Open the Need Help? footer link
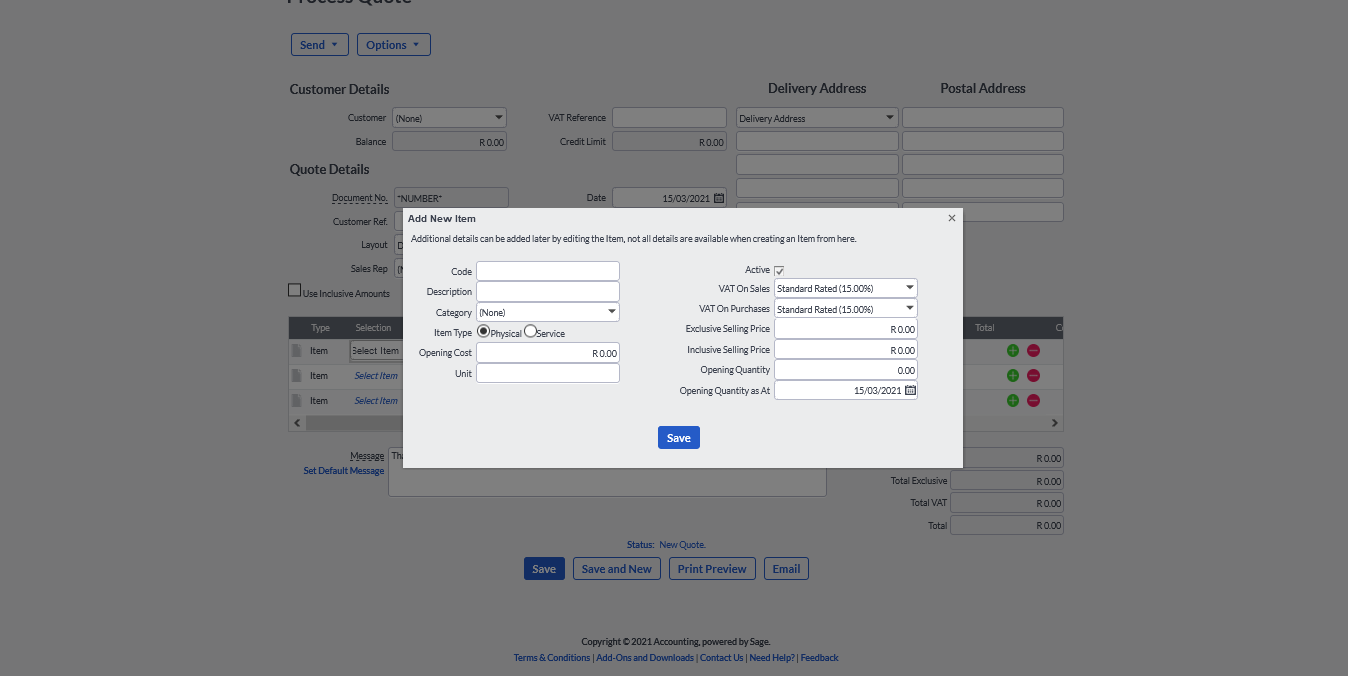This screenshot has width=1348, height=676. pos(772,657)
